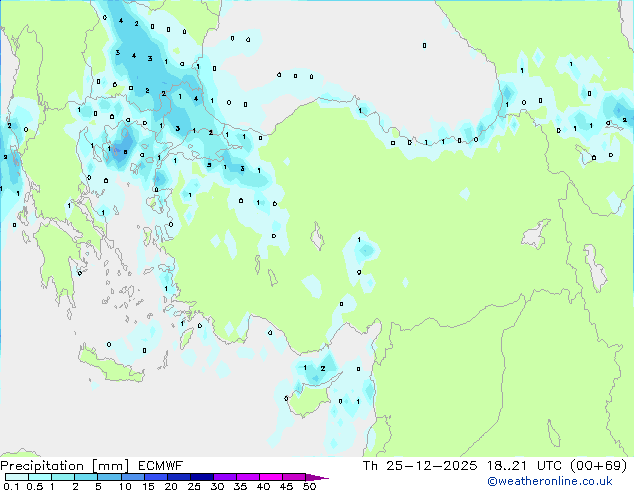The height and width of the screenshot is (490, 634).
Task: Click the '40' legend scale label
Action: (x=263, y=486)
